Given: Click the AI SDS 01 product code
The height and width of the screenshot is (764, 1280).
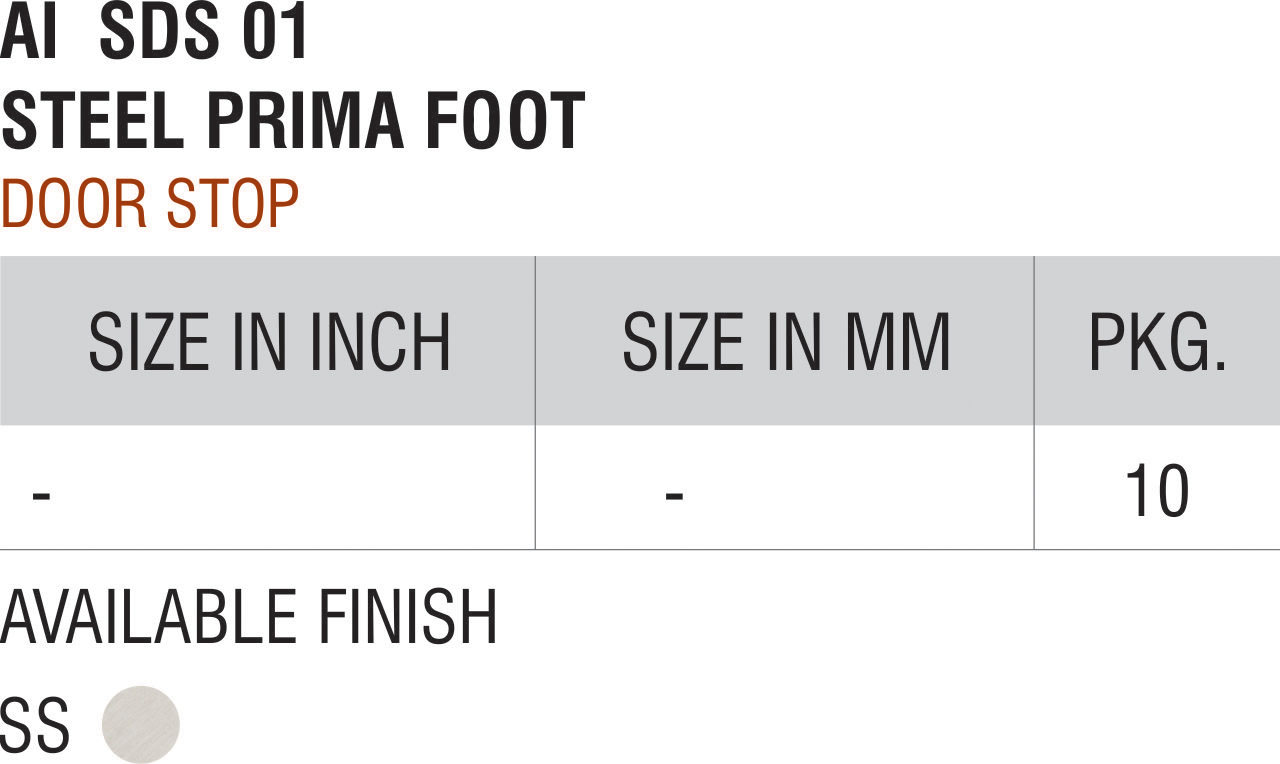Looking at the screenshot, I should point(155,33).
